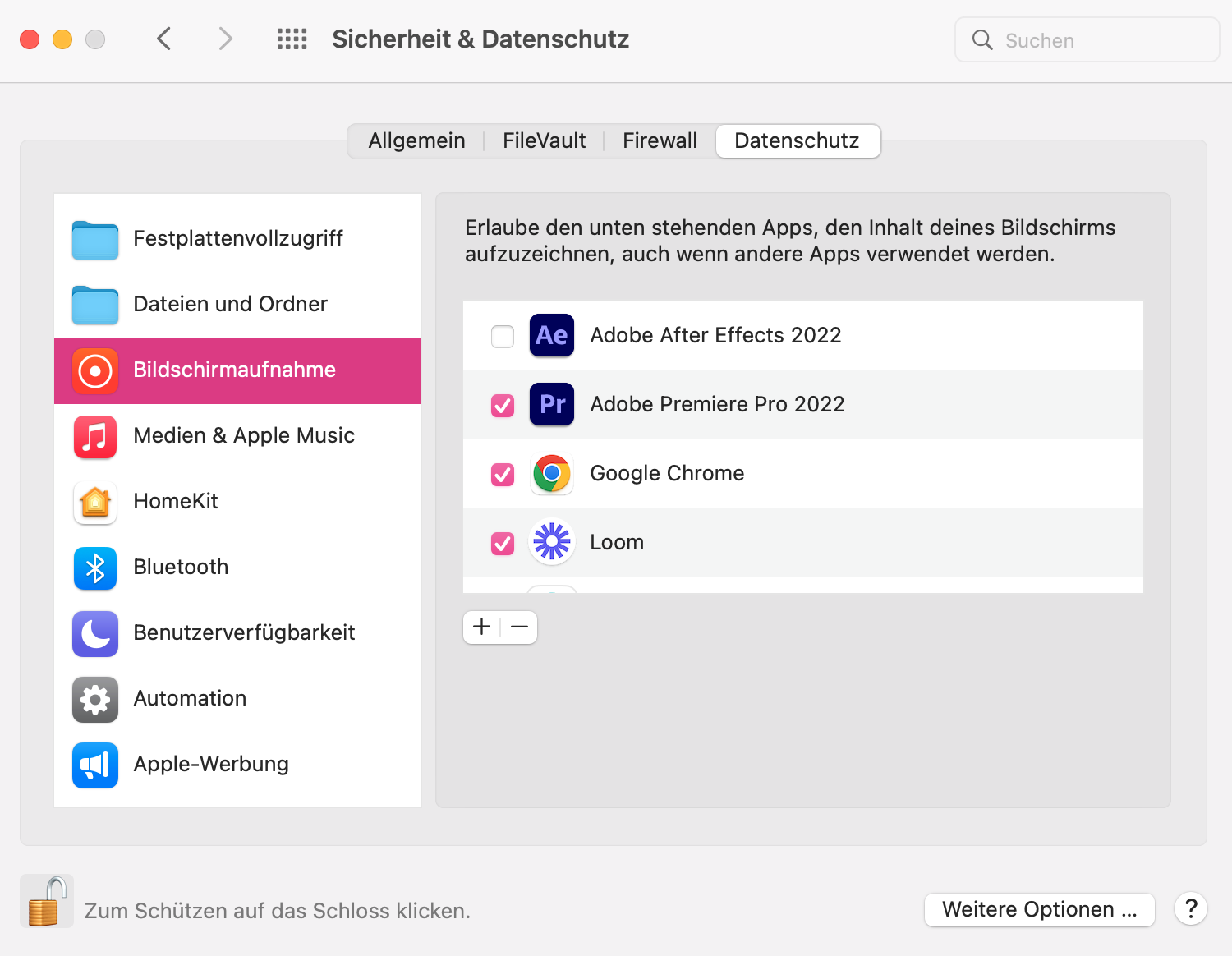
Task: Click the Loom app icon
Action: point(552,542)
